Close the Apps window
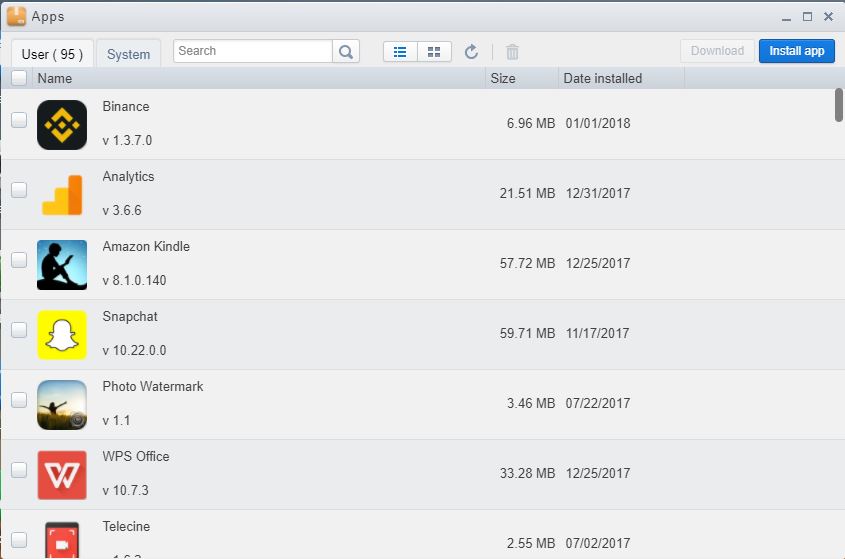This screenshot has height=559, width=845. [x=829, y=17]
